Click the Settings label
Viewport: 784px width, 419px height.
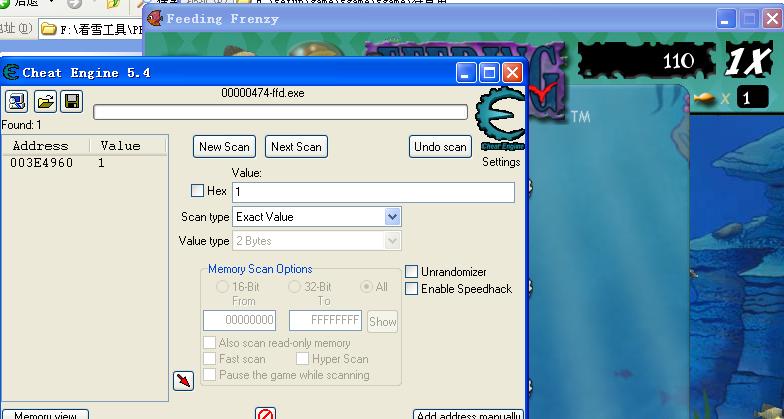(x=501, y=162)
